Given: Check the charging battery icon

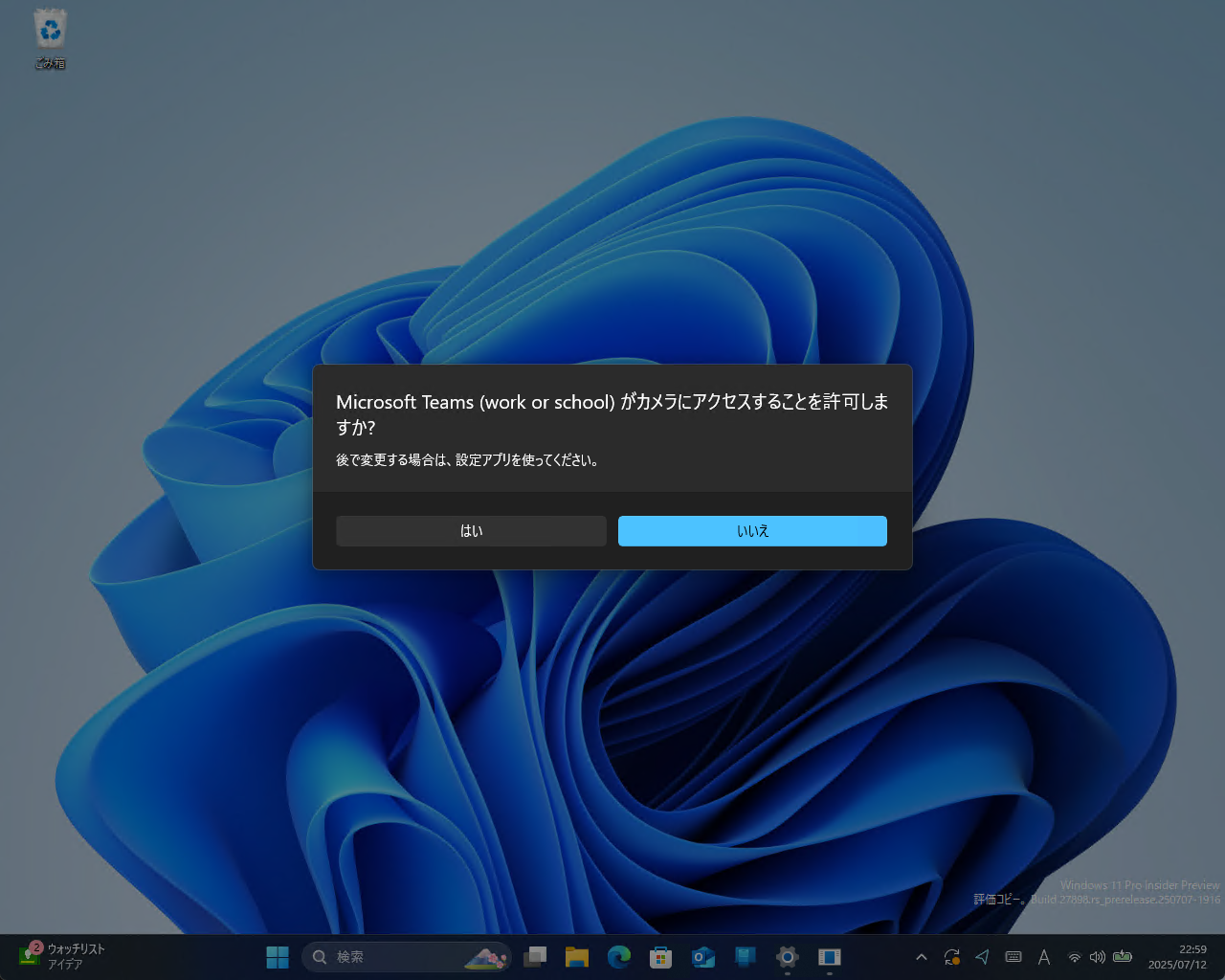Looking at the screenshot, I should tap(1121, 957).
